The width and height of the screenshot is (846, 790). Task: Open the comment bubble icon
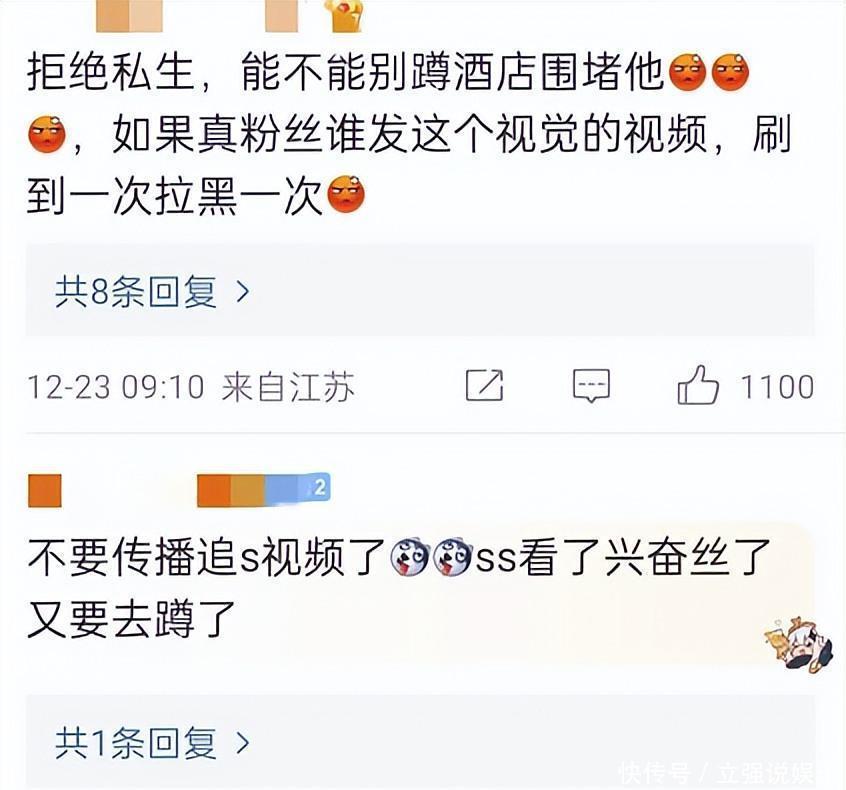[591, 385]
